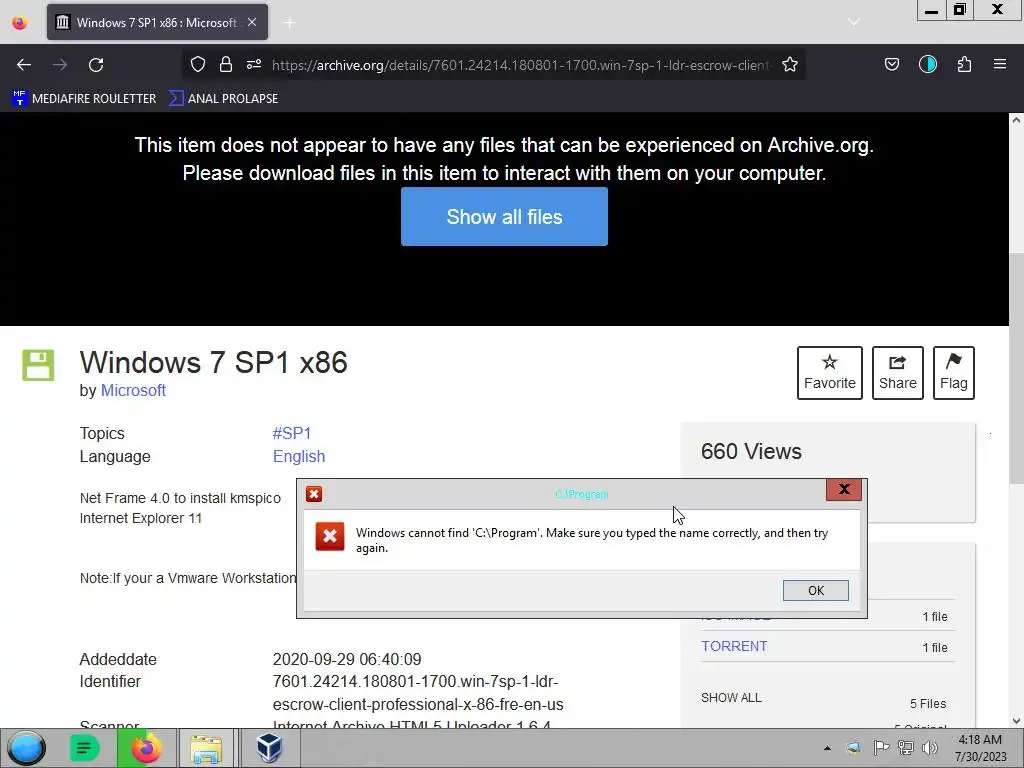The height and width of the screenshot is (768, 1024).
Task: Open the English language link
Action: click(x=298, y=456)
